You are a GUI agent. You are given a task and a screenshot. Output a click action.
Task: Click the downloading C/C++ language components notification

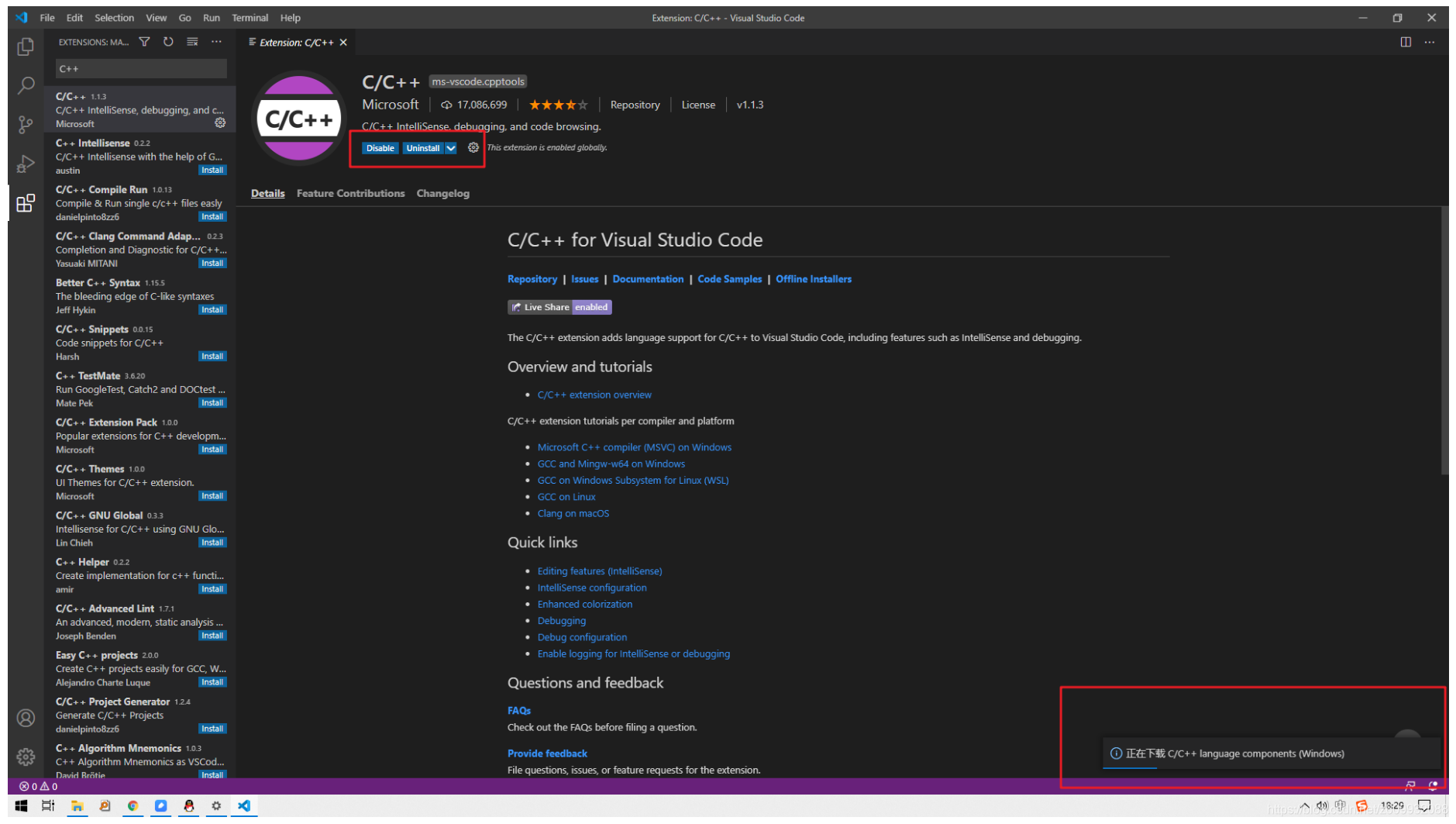1271,753
